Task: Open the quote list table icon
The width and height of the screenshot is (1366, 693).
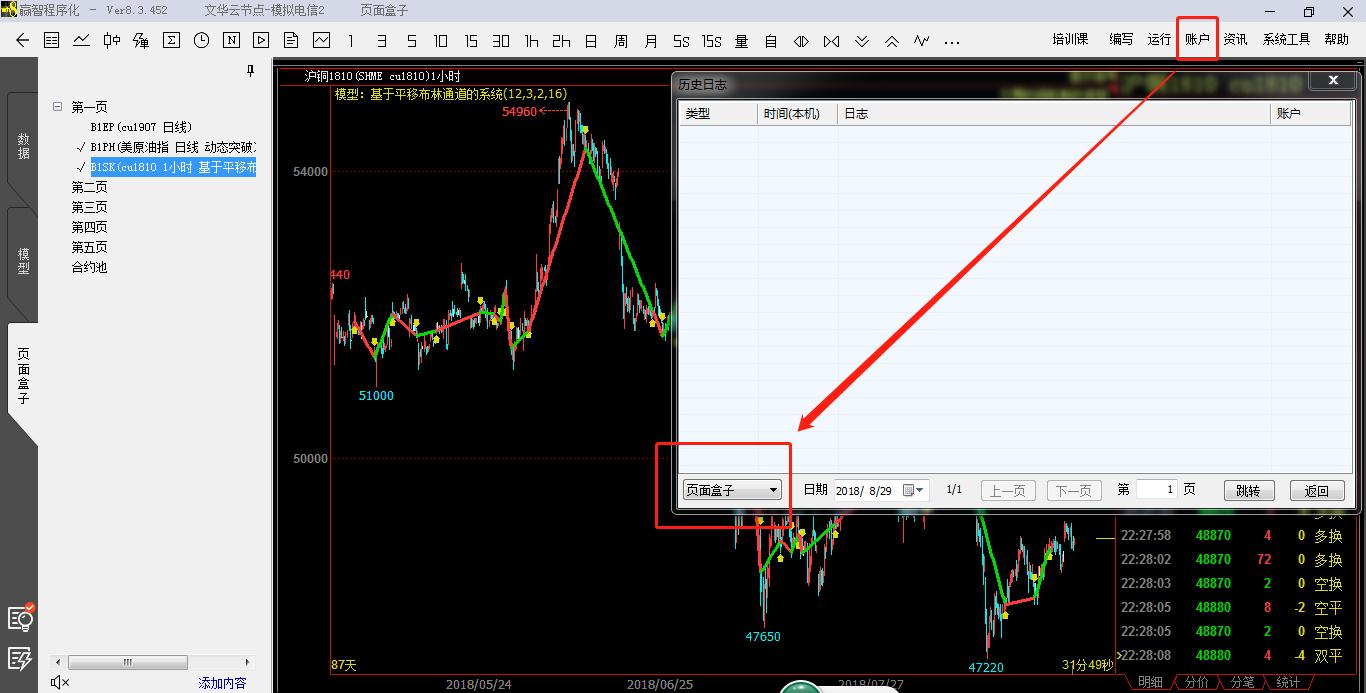Action: click(x=52, y=41)
